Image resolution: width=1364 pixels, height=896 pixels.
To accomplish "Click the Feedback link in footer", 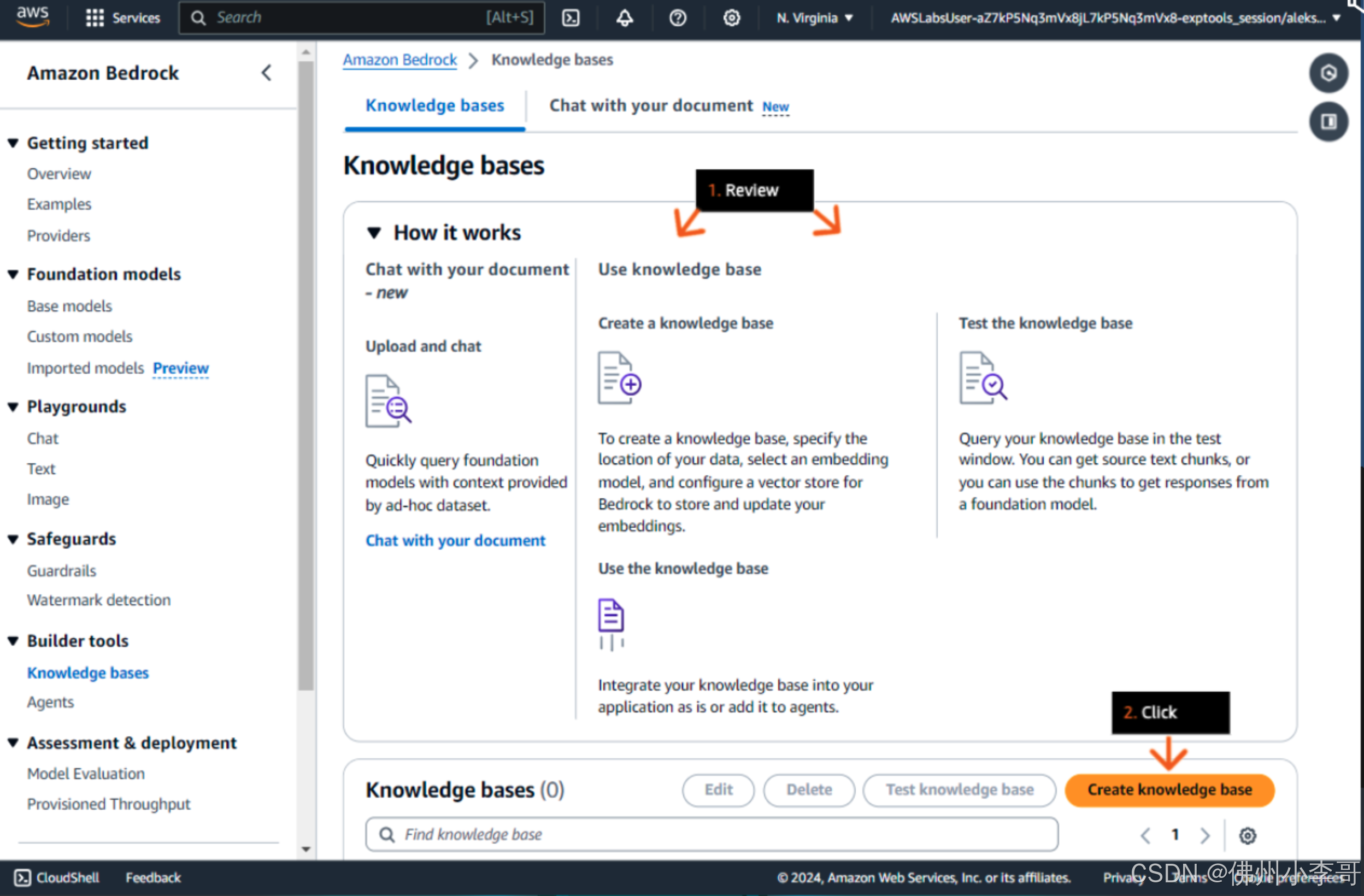I will (x=153, y=877).
